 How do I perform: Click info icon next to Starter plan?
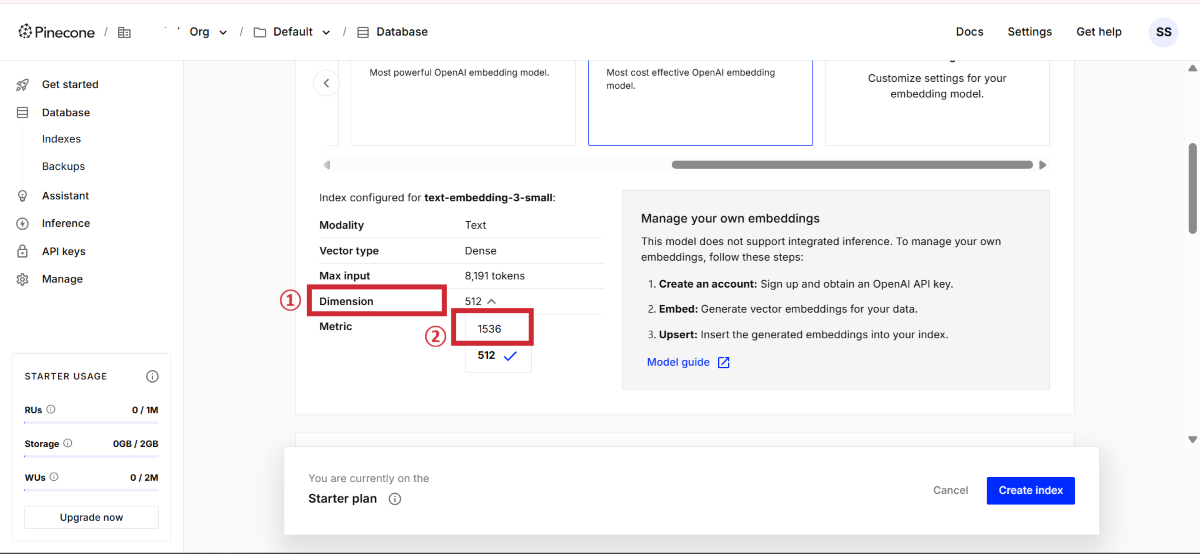pos(395,499)
